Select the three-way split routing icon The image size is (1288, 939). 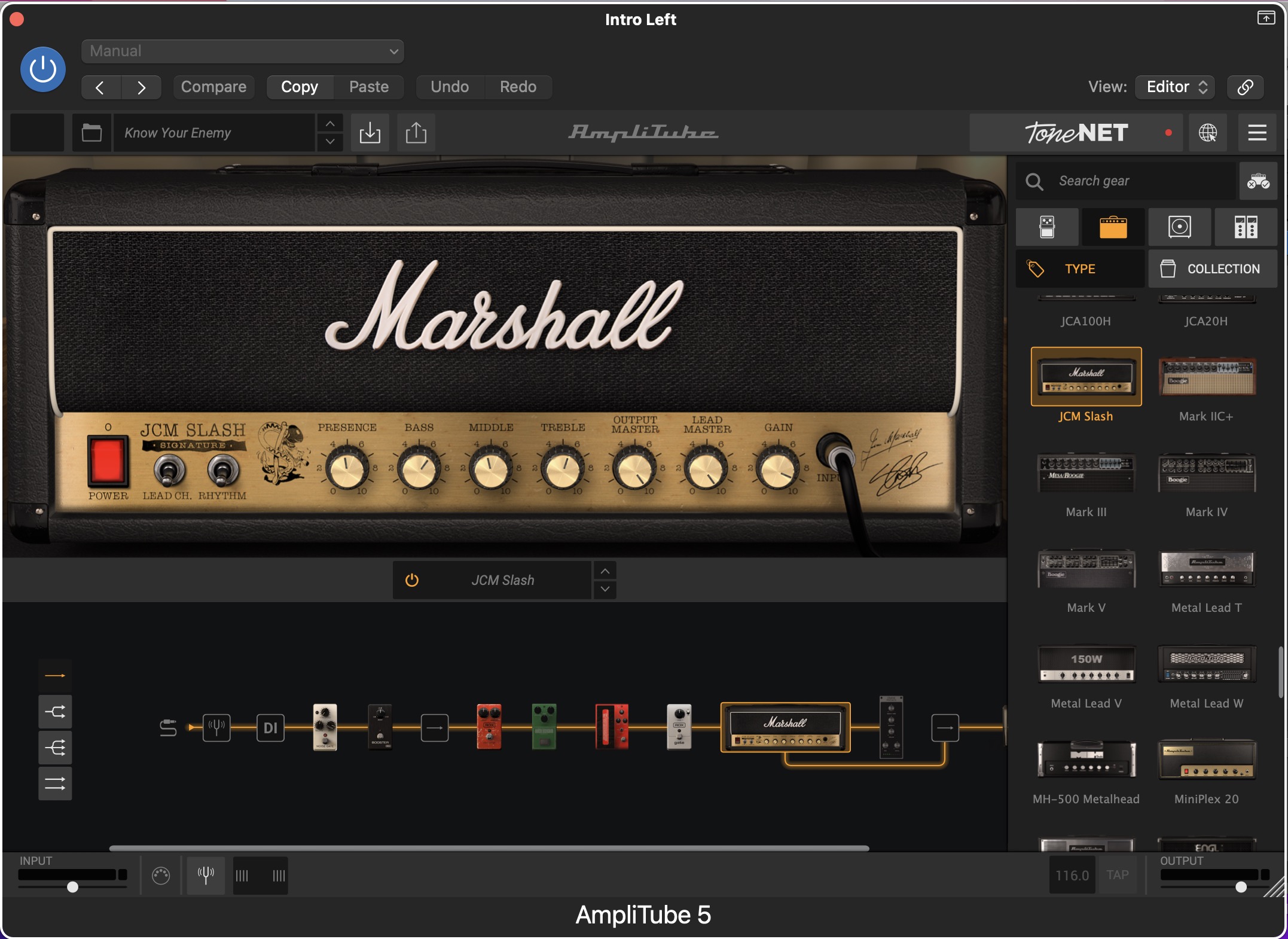pyautogui.click(x=55, y=748)
